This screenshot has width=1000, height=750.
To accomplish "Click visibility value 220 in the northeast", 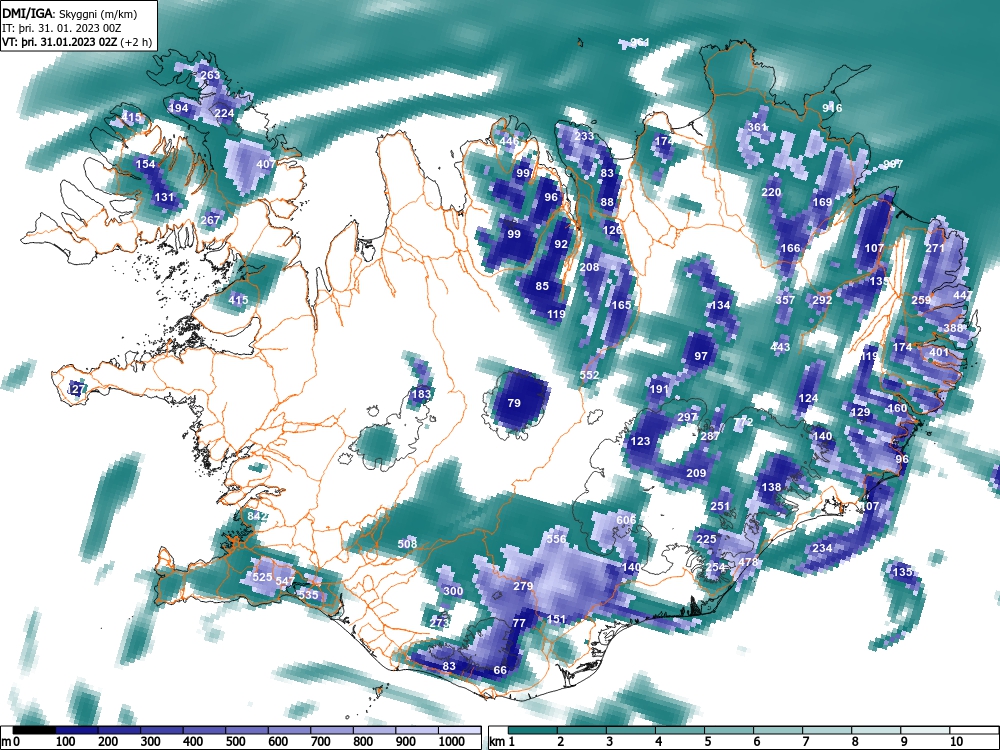I will point(771,192).
